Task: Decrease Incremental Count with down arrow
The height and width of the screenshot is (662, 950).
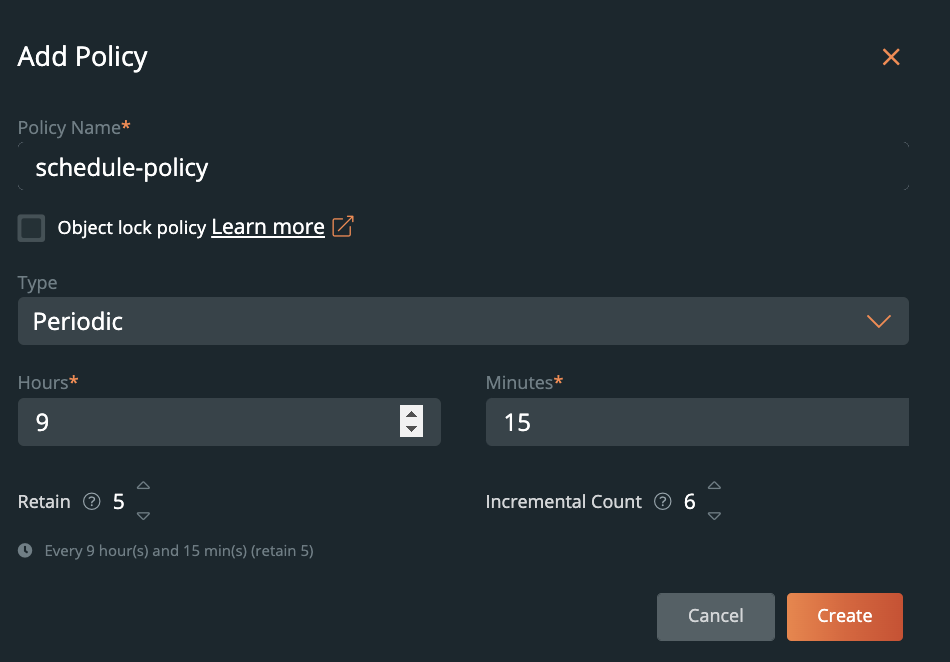Action: point(714,516)
